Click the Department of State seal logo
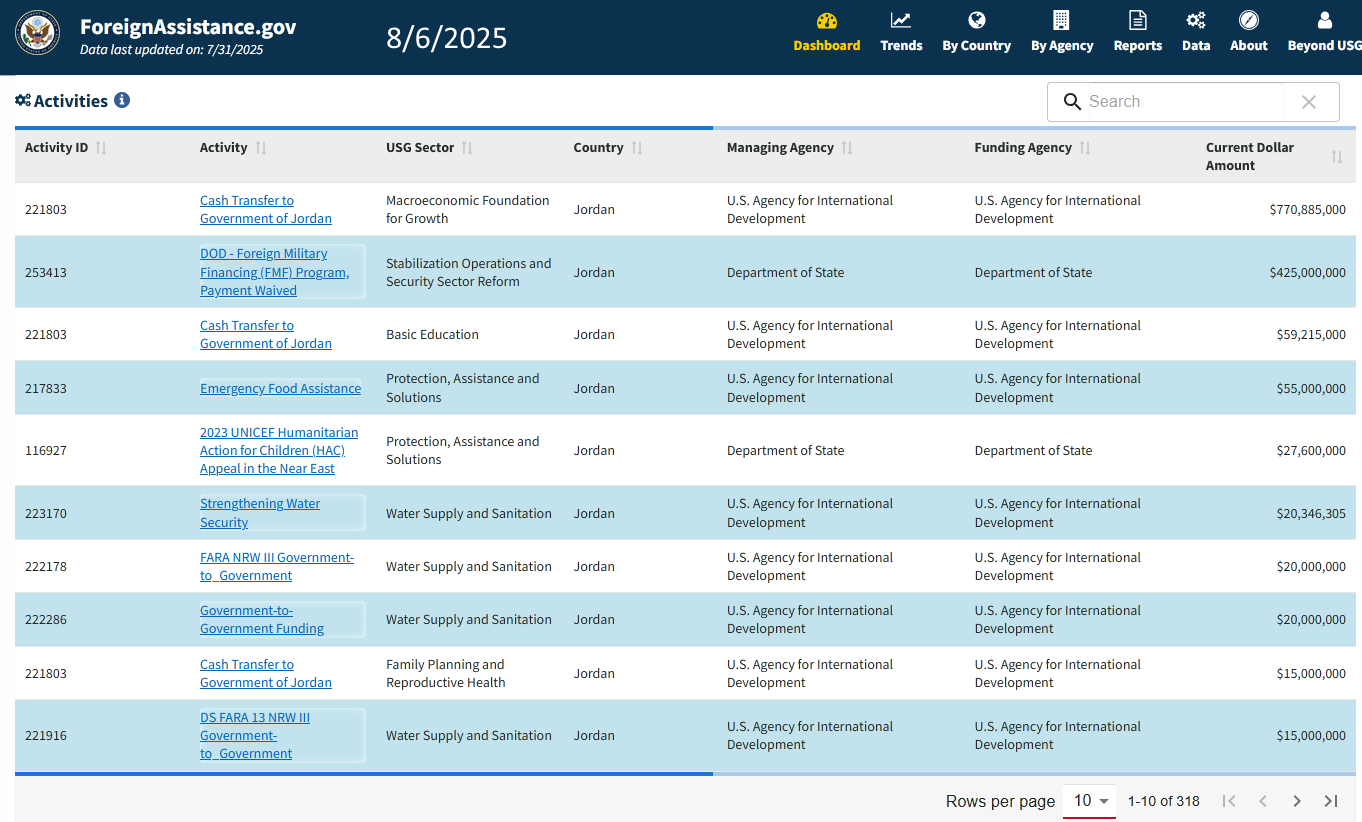The height and width of the screenshot is (822, 1362). [38, 33]
